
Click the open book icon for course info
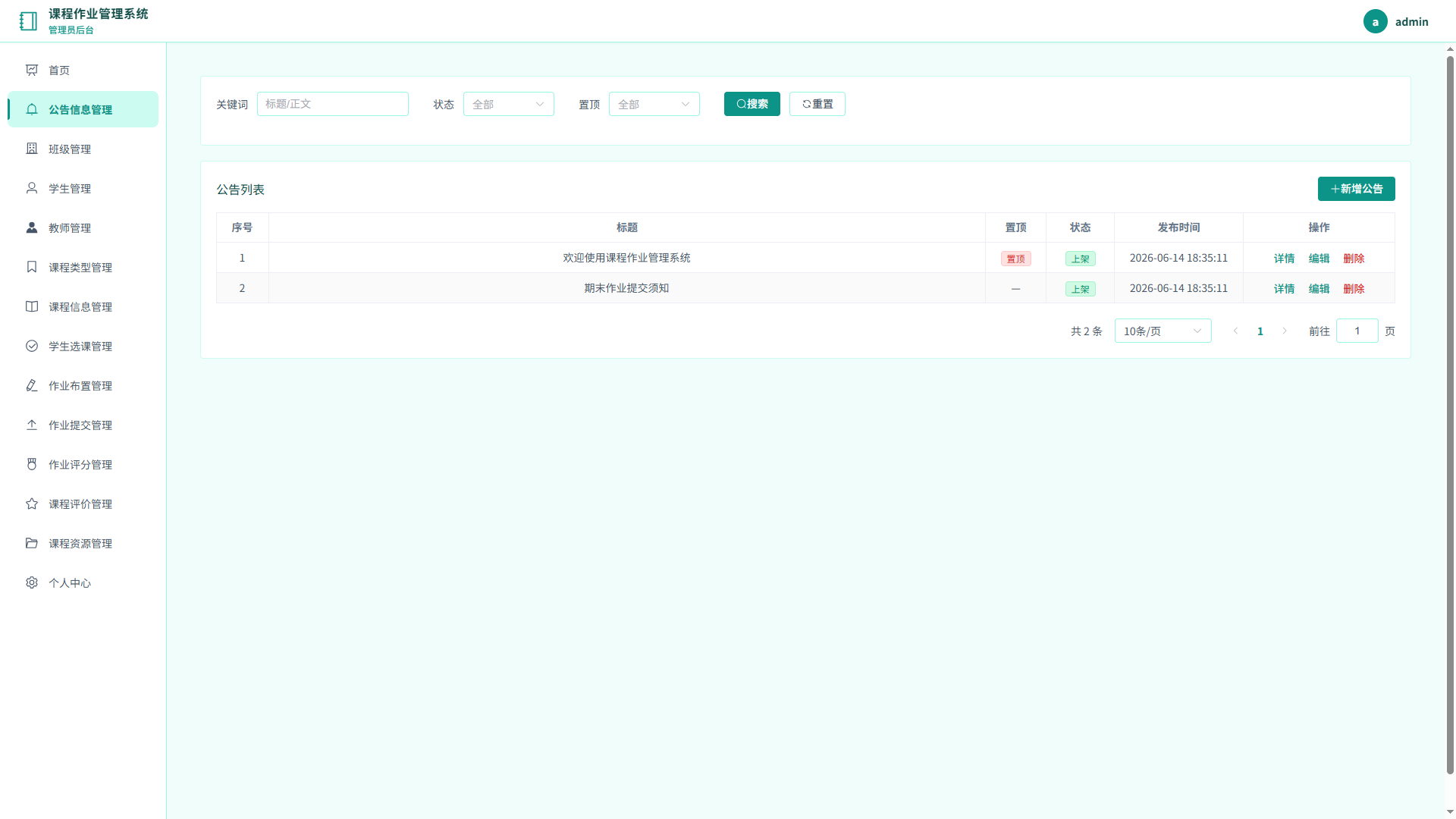32,306
